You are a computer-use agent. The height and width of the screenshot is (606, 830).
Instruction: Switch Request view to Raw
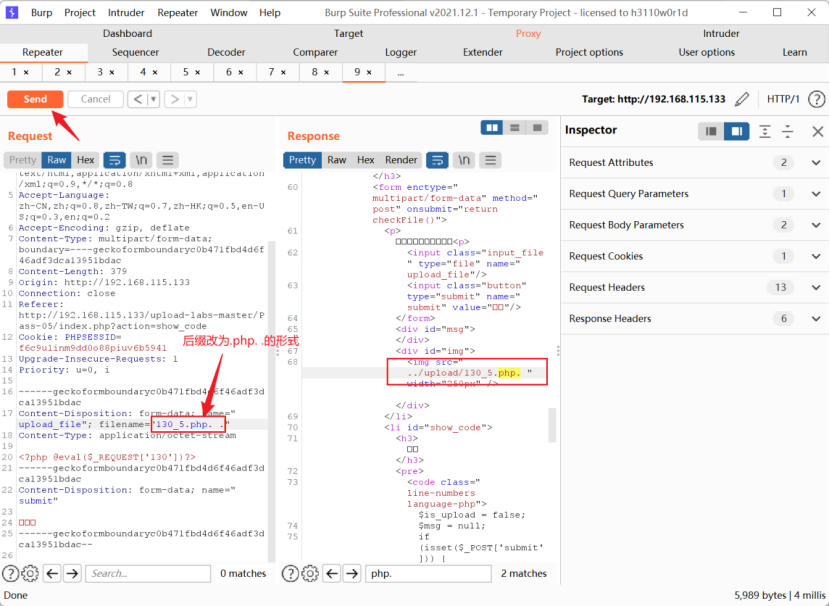[57, 160]
